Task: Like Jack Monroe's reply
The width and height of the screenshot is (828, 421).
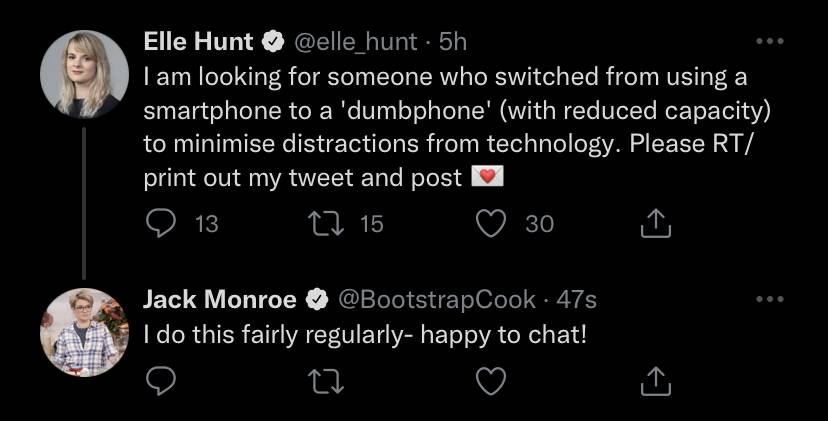Action: tap(491, 381)
